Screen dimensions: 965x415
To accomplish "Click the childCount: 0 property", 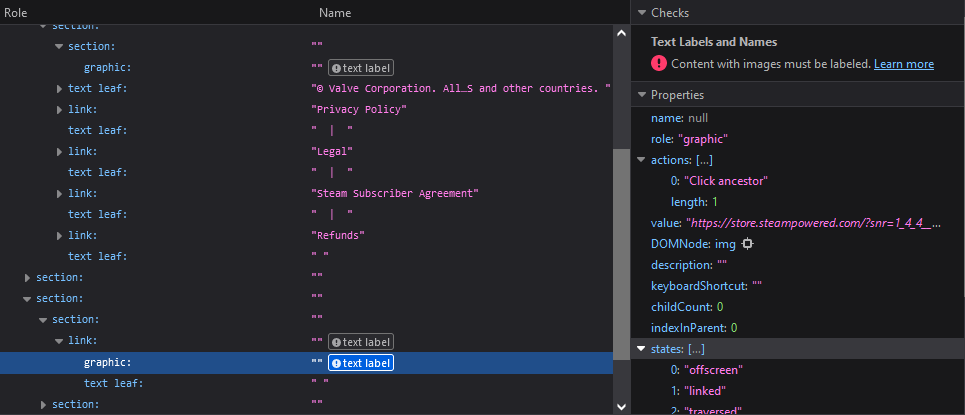I will pyautogui.click(x=687, y=307).
